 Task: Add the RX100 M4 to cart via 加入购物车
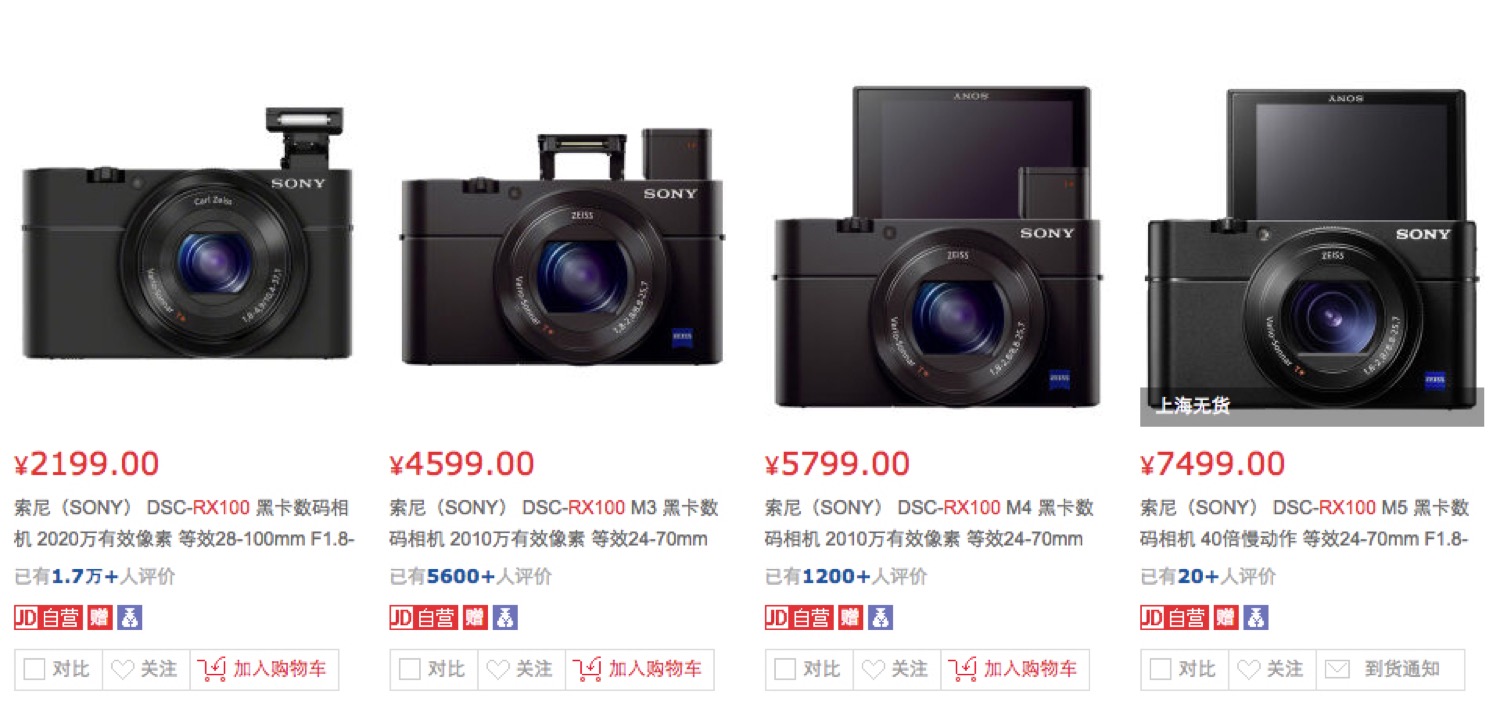[x=1015, y=669]
